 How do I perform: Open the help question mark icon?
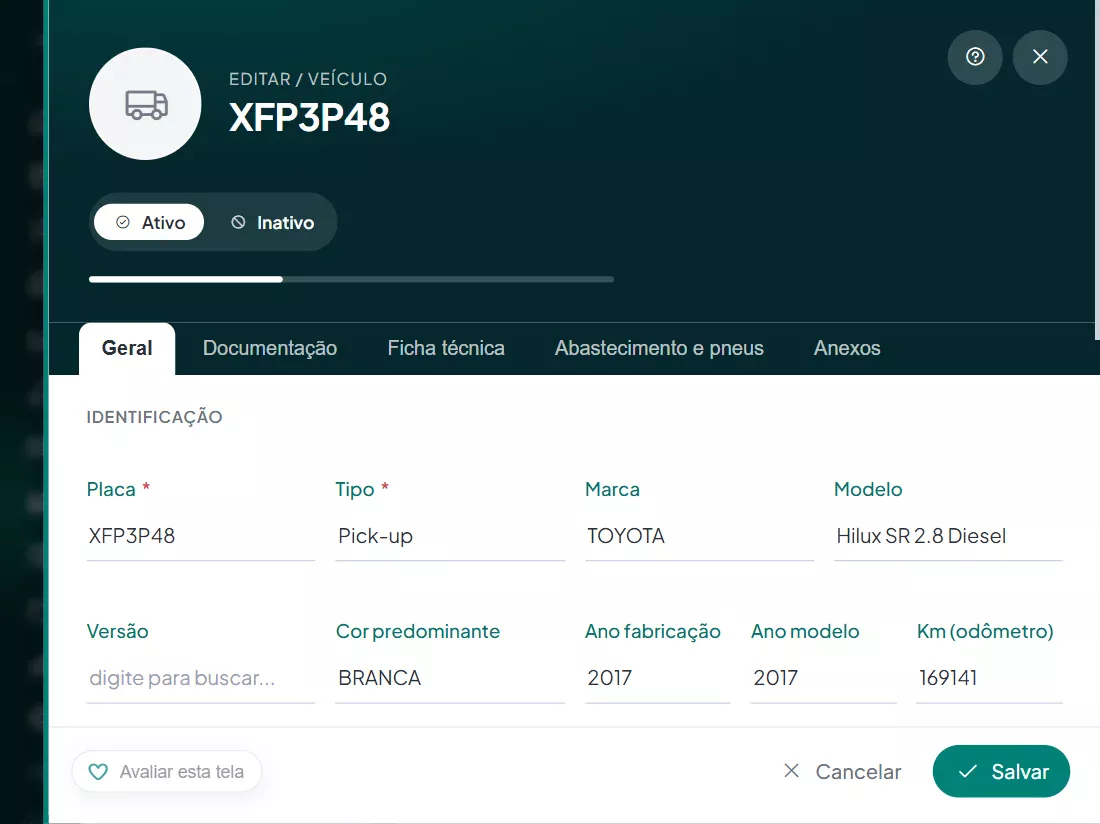tap(974, 57)
